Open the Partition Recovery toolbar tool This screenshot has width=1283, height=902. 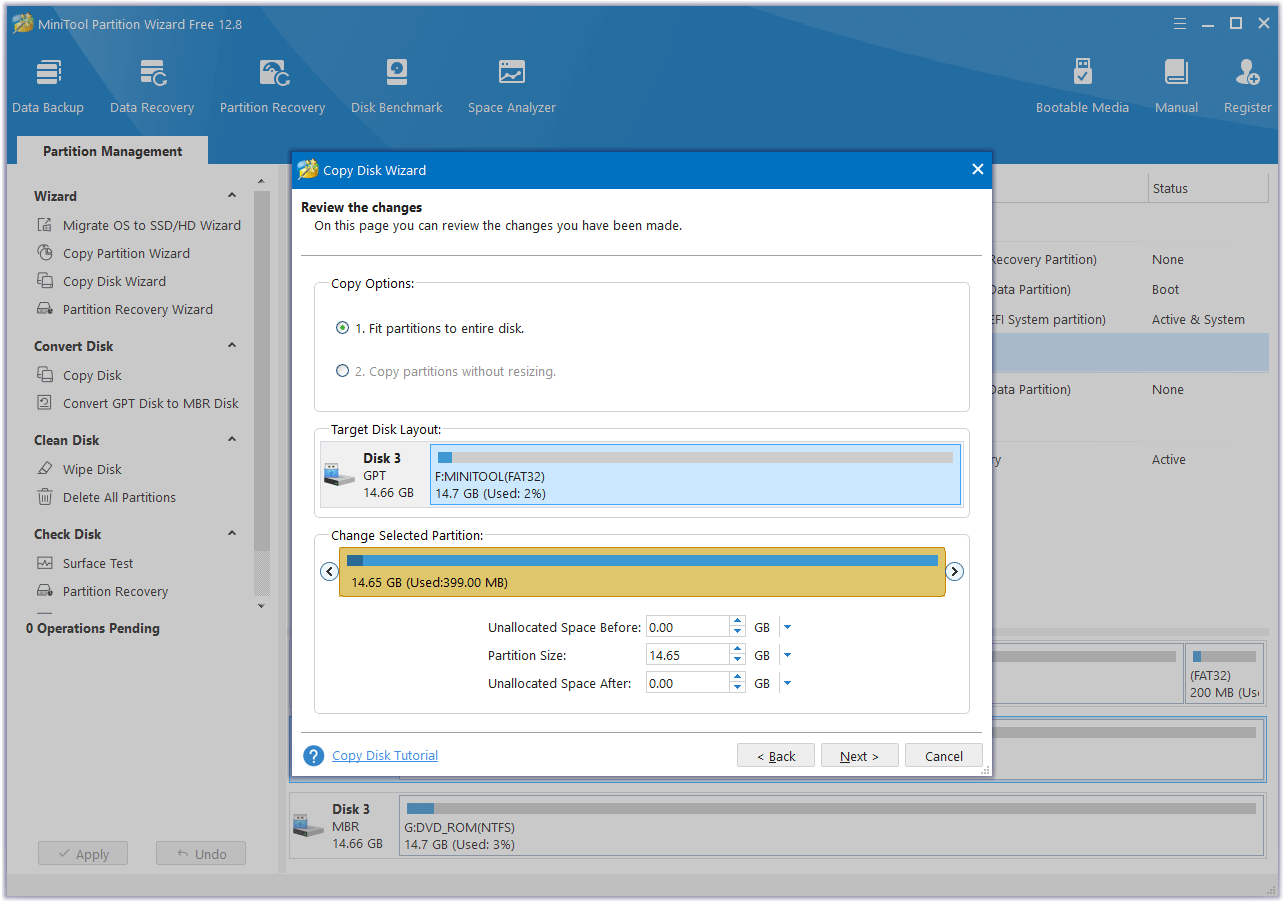click(272, 84)
